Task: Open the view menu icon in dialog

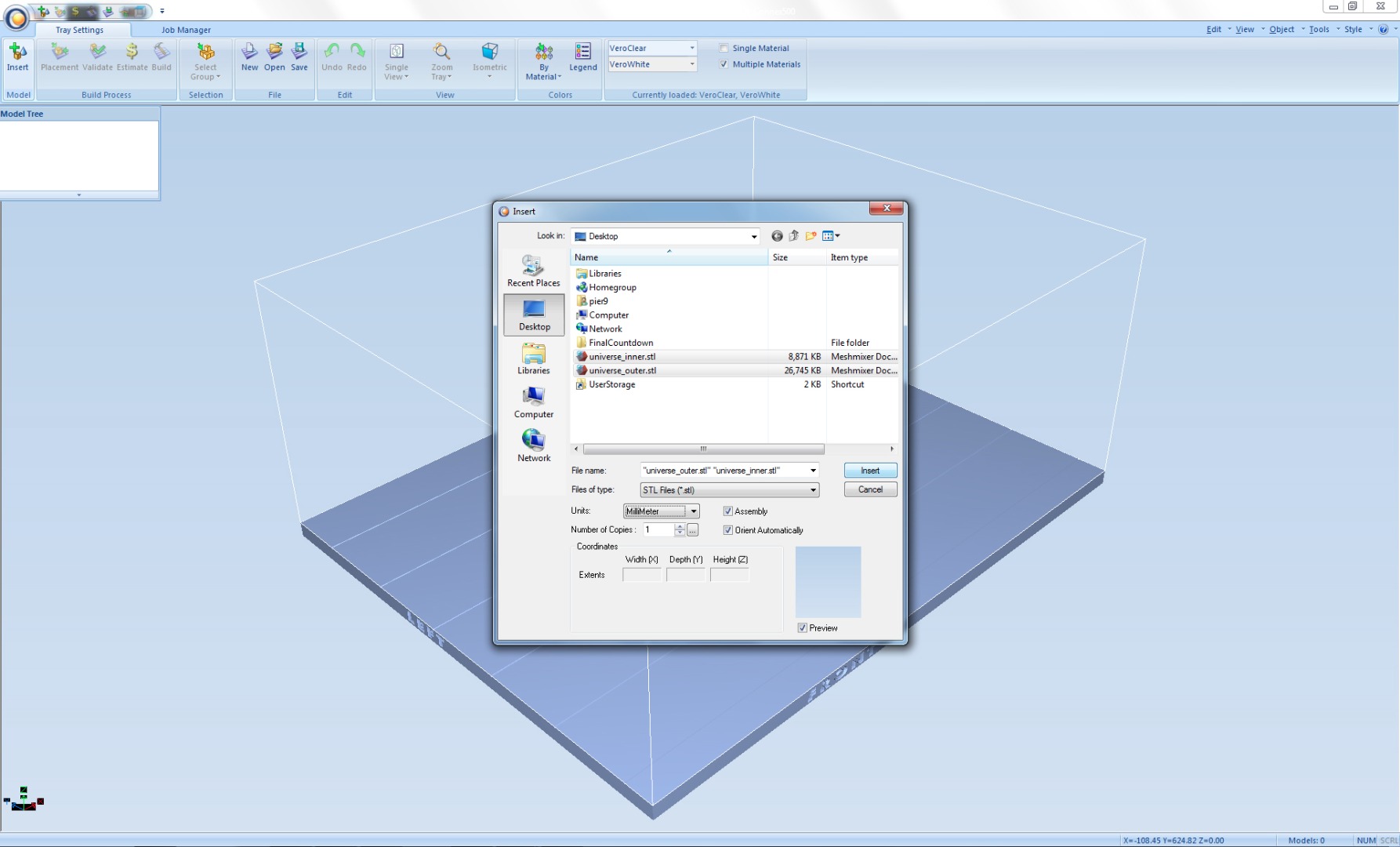Action: (x=831, y=236)
